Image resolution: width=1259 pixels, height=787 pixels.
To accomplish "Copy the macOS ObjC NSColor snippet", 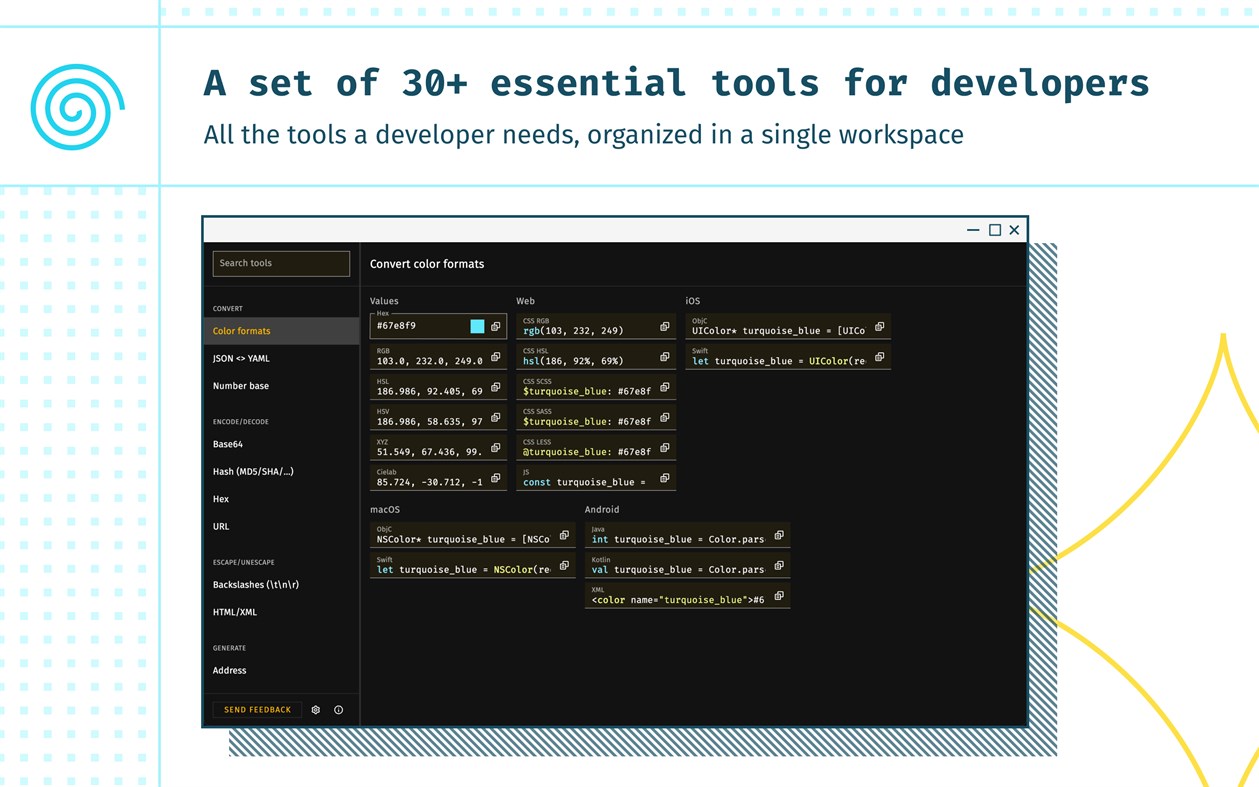I will point(564,534).
